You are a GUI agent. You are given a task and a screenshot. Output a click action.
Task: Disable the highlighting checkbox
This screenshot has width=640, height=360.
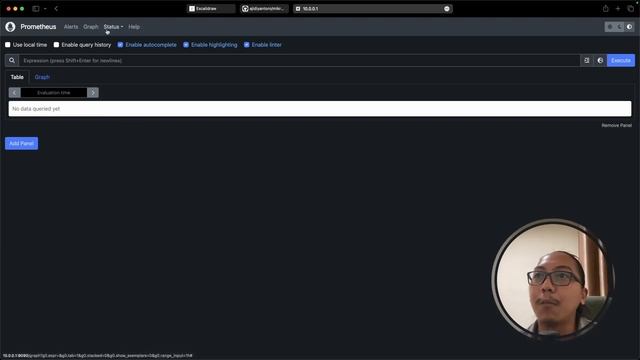tap(186, 44)
